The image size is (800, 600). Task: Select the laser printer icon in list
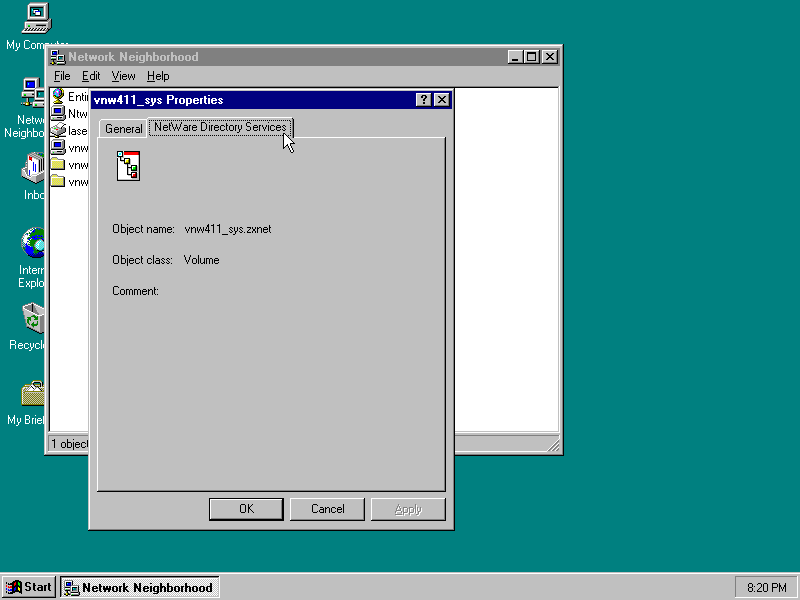58,131
